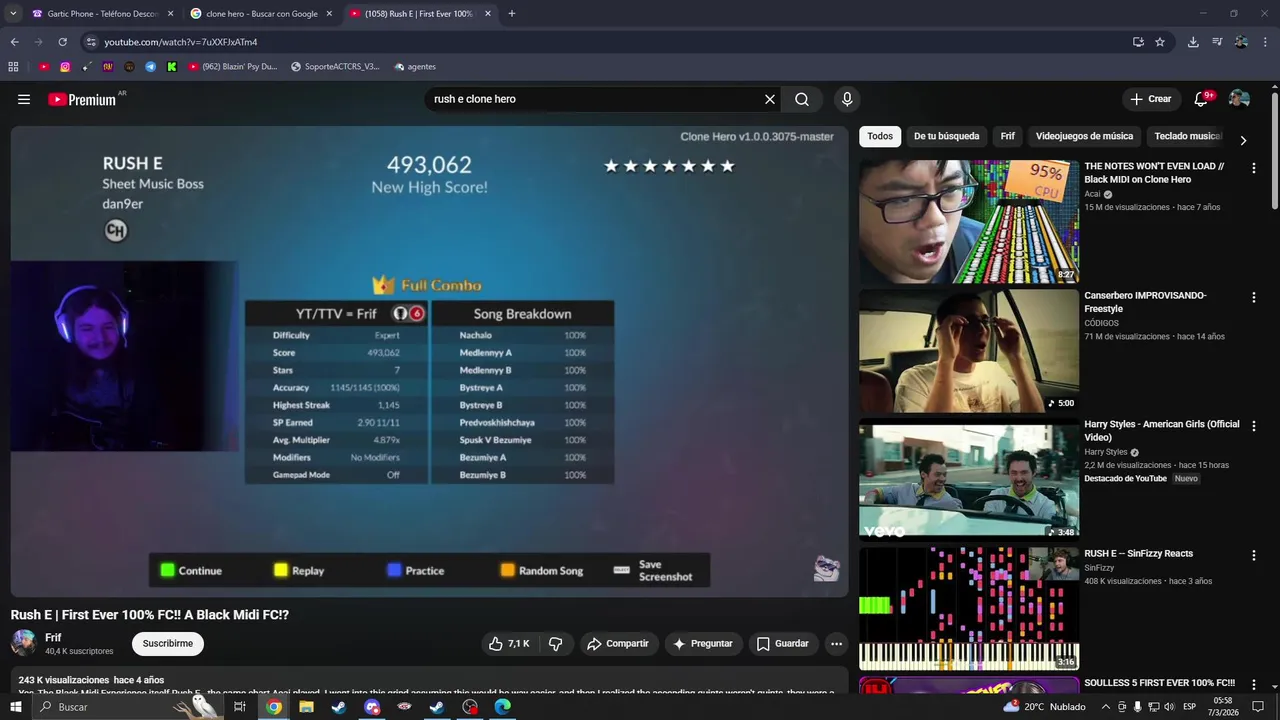Click the page vertical scrollbar
1280x720 pixels.
pos(1275,150)
